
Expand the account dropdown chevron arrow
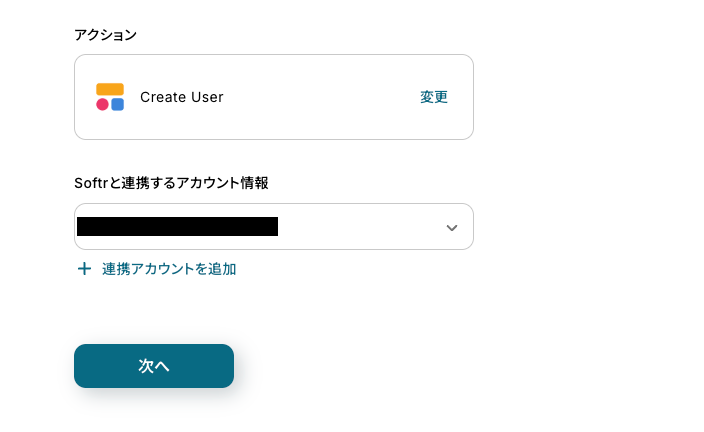click(x=452, y=228)
